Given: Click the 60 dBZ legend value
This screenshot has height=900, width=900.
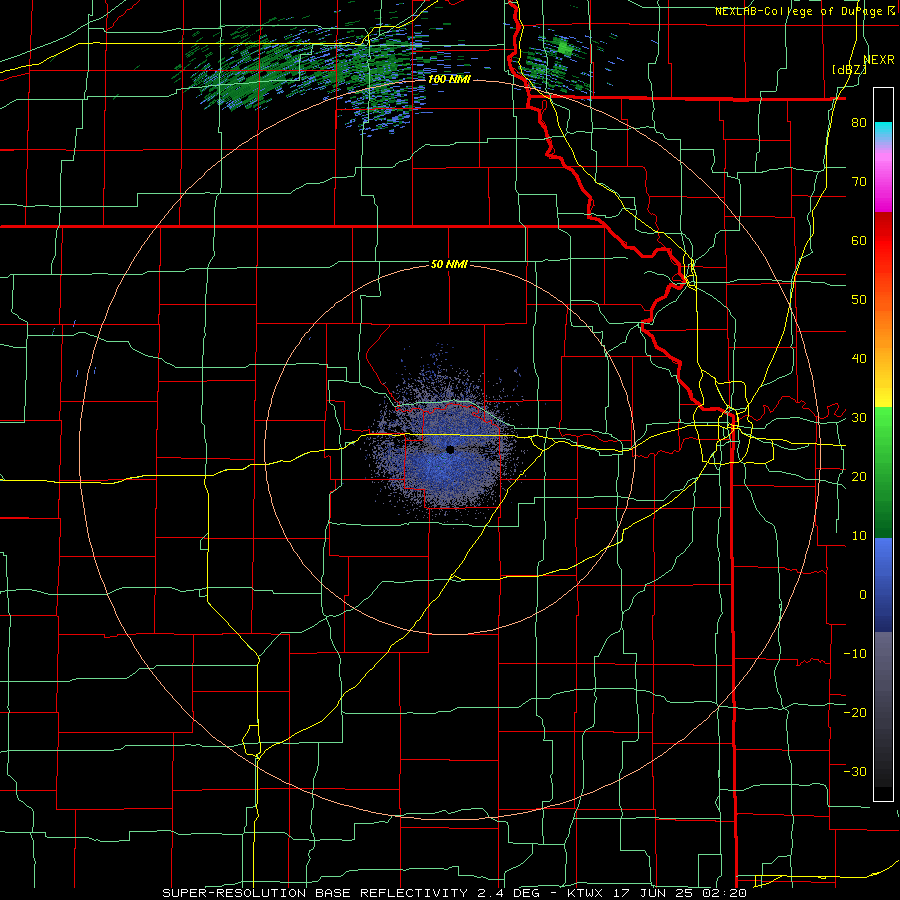Looking at the screenshot, I should [859, 240].
